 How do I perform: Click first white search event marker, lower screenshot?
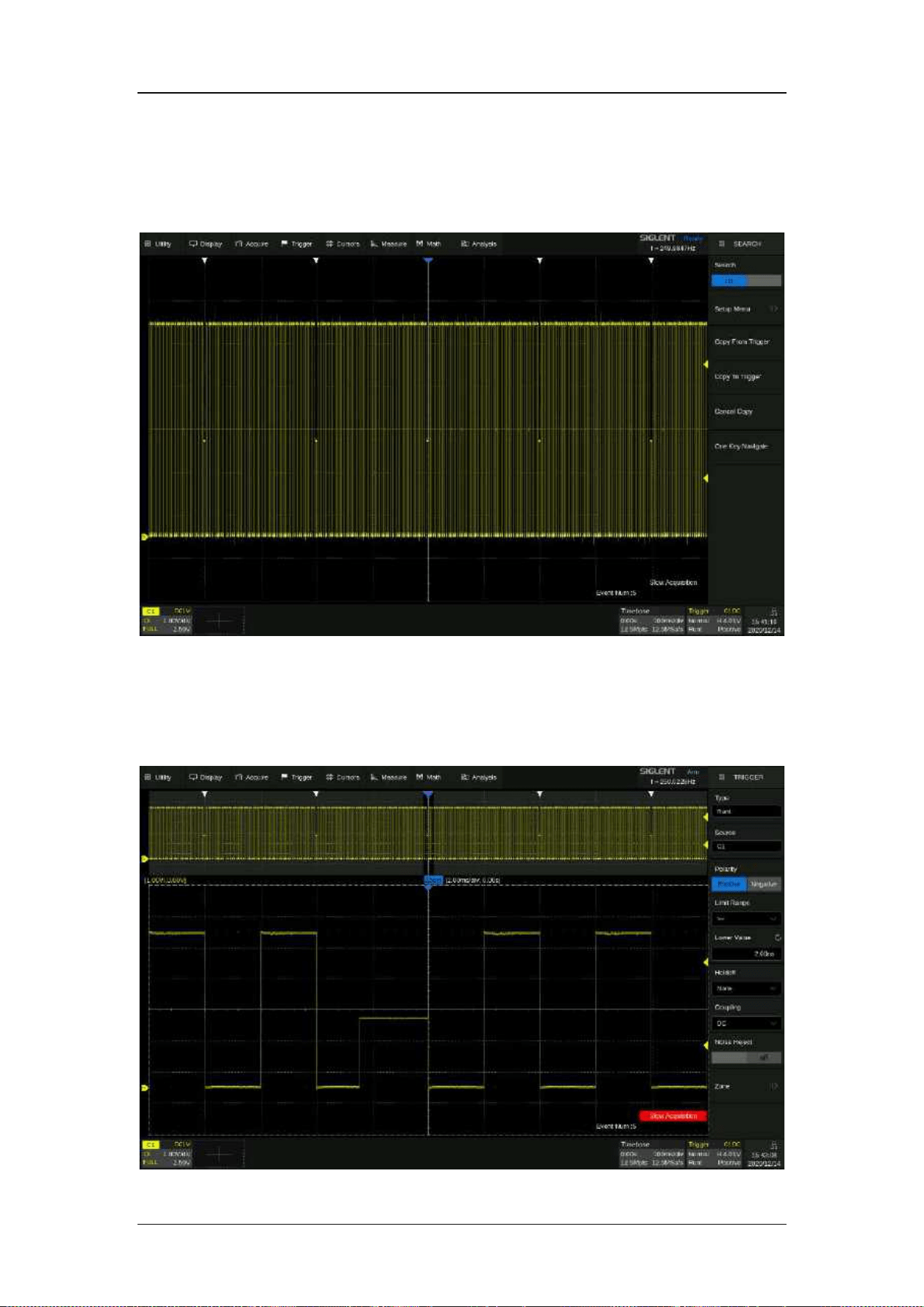(204, 795)
